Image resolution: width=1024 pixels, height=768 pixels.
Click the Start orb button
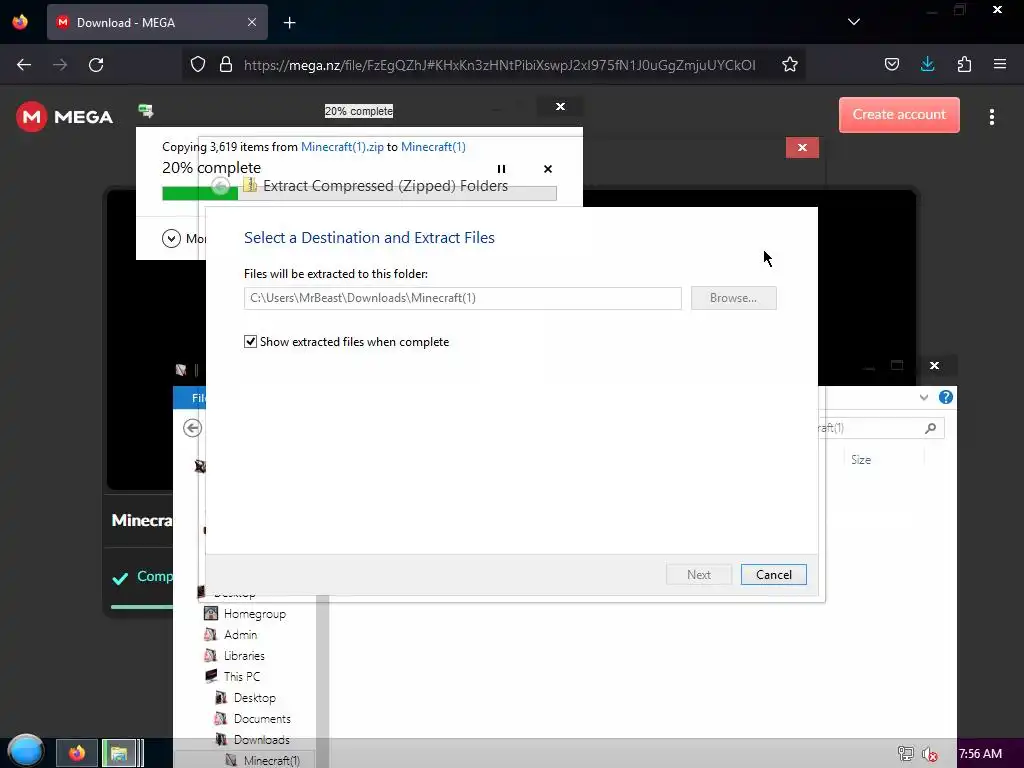point(25,751)
